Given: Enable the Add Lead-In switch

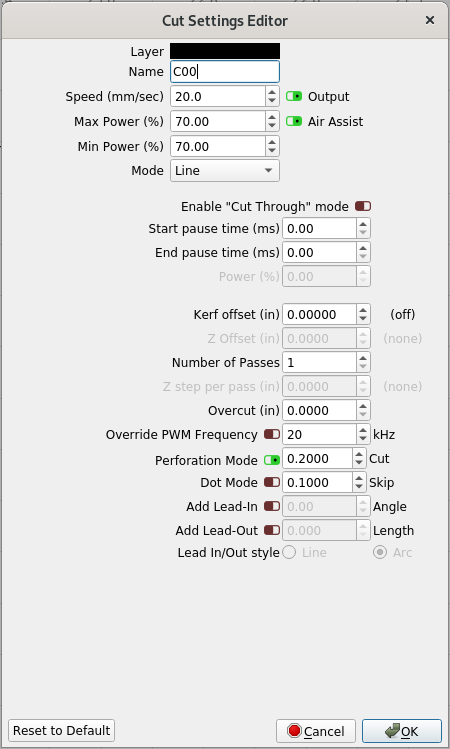Looking at the screenshot, I should point(272,506).
